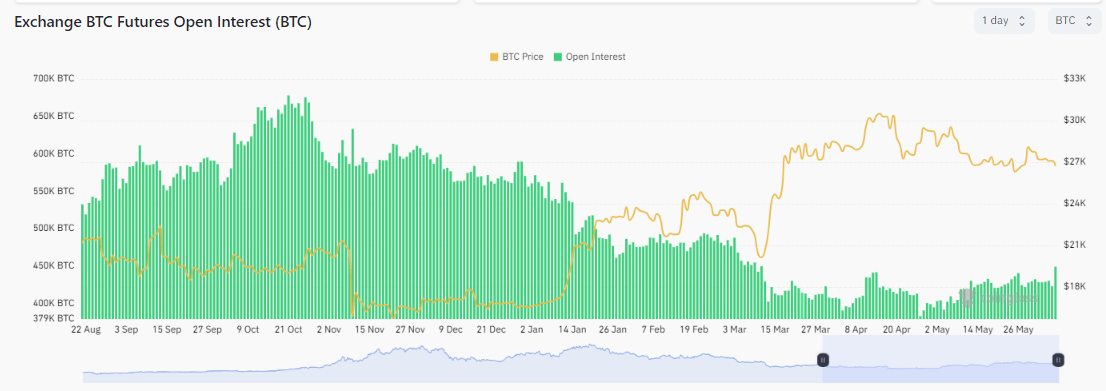
Task: Click the 15 Mar date axis label
Action: pos(774,330)
